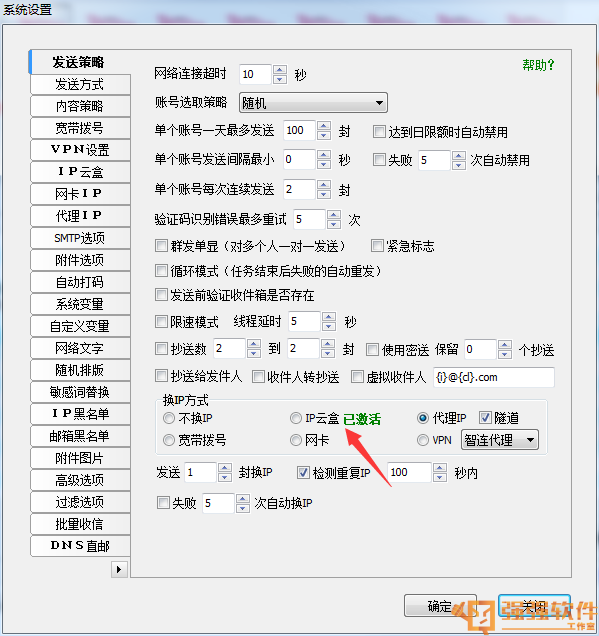Decrease 保留 copy count spinner
The image size is (599, 636).
[x=505, y=354]
